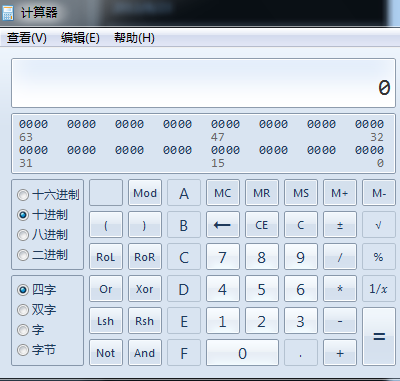Click the plus button
Screen dimensions: 400x381
click(x=340, y=353)
